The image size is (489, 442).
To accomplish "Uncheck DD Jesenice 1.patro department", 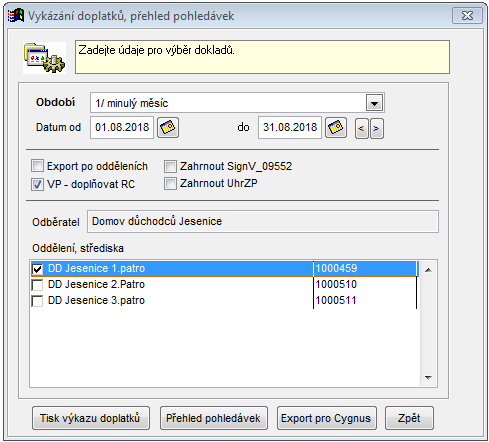I will point(37,269).
